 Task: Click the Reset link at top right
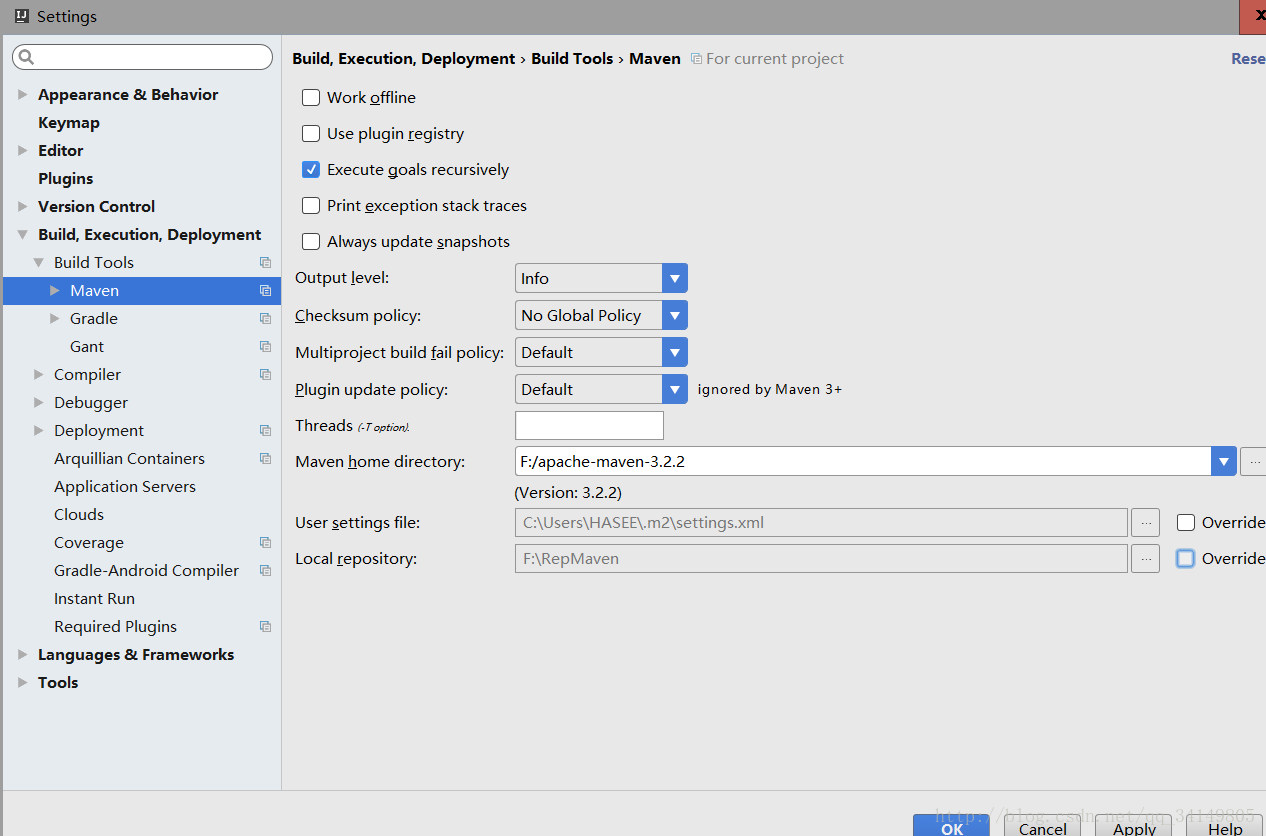point(1248,59)
